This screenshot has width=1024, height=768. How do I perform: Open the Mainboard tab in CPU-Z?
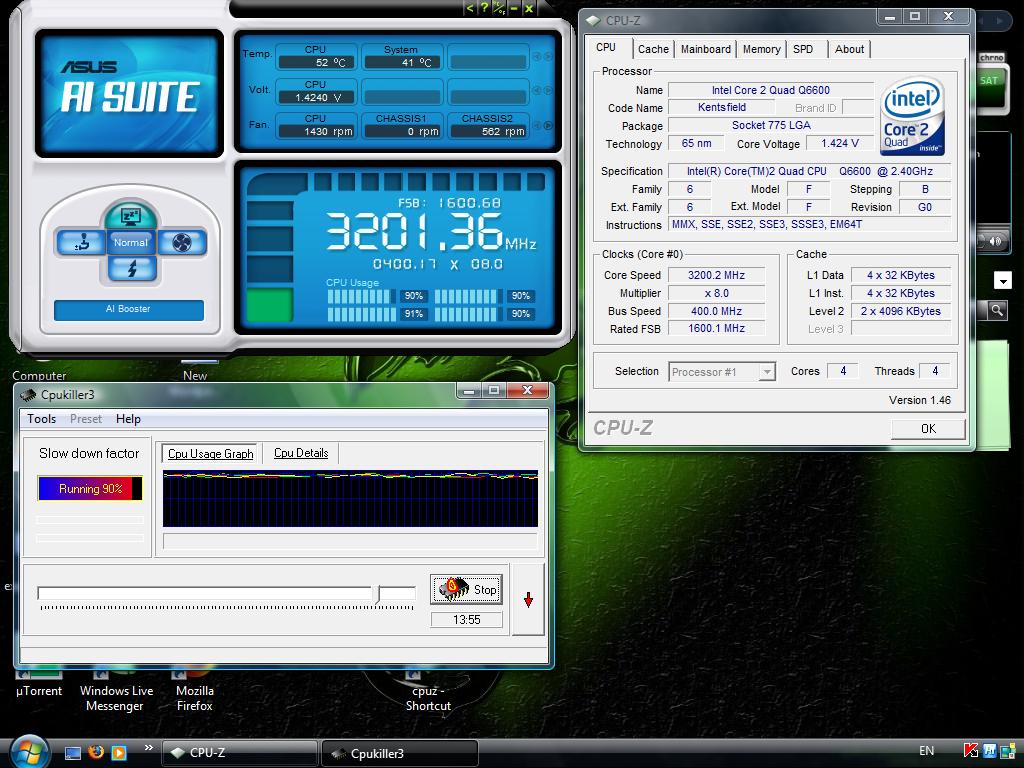pyautogui.click(x=705, y=49)
